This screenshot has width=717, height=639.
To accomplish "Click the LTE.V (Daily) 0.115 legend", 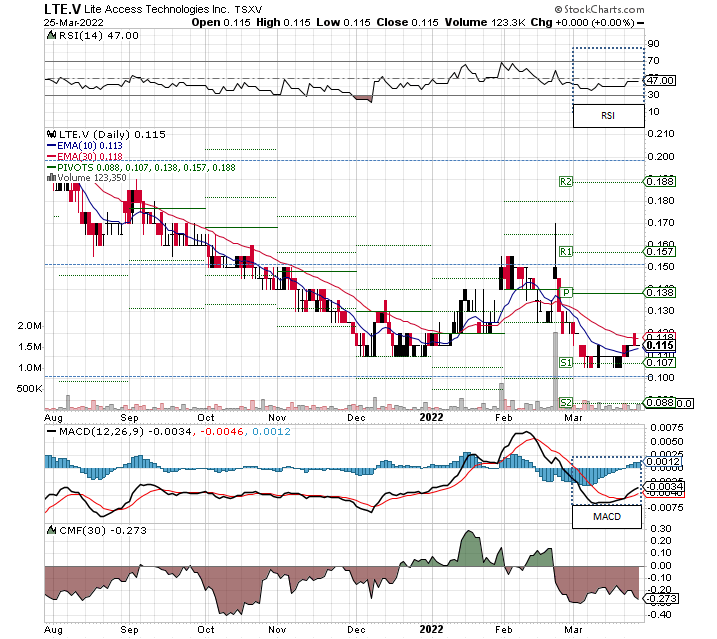I will pyautogui.click(x=112, y=134).
